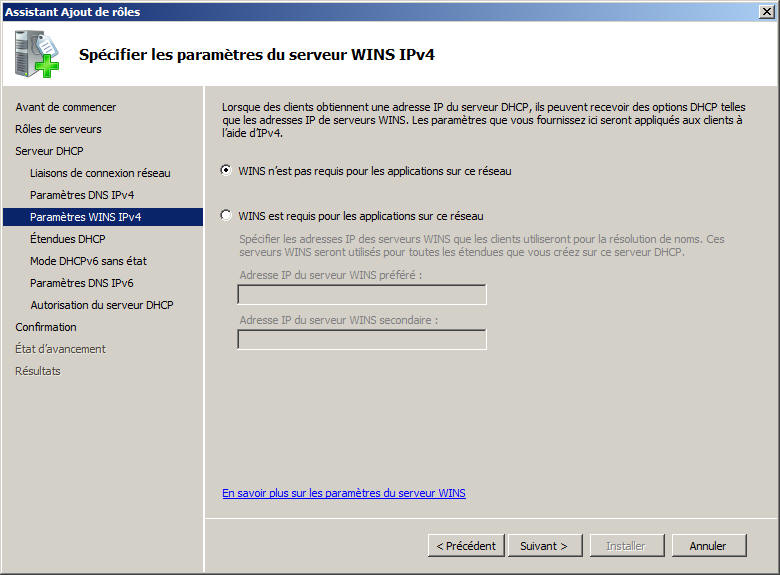Image resolution: width=780 pixels, height=575 pixels.
Task: Jump to 'Étendues DHCP' step
Action: pos(67,239)
